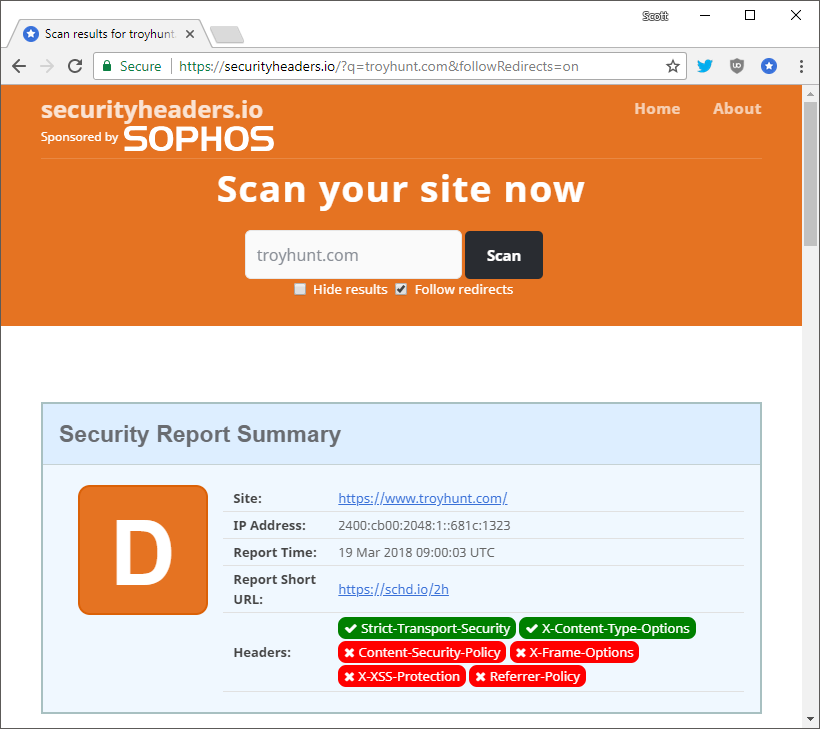
Task: Reload the page with refresh icon
Action: (x=74, y=66)
